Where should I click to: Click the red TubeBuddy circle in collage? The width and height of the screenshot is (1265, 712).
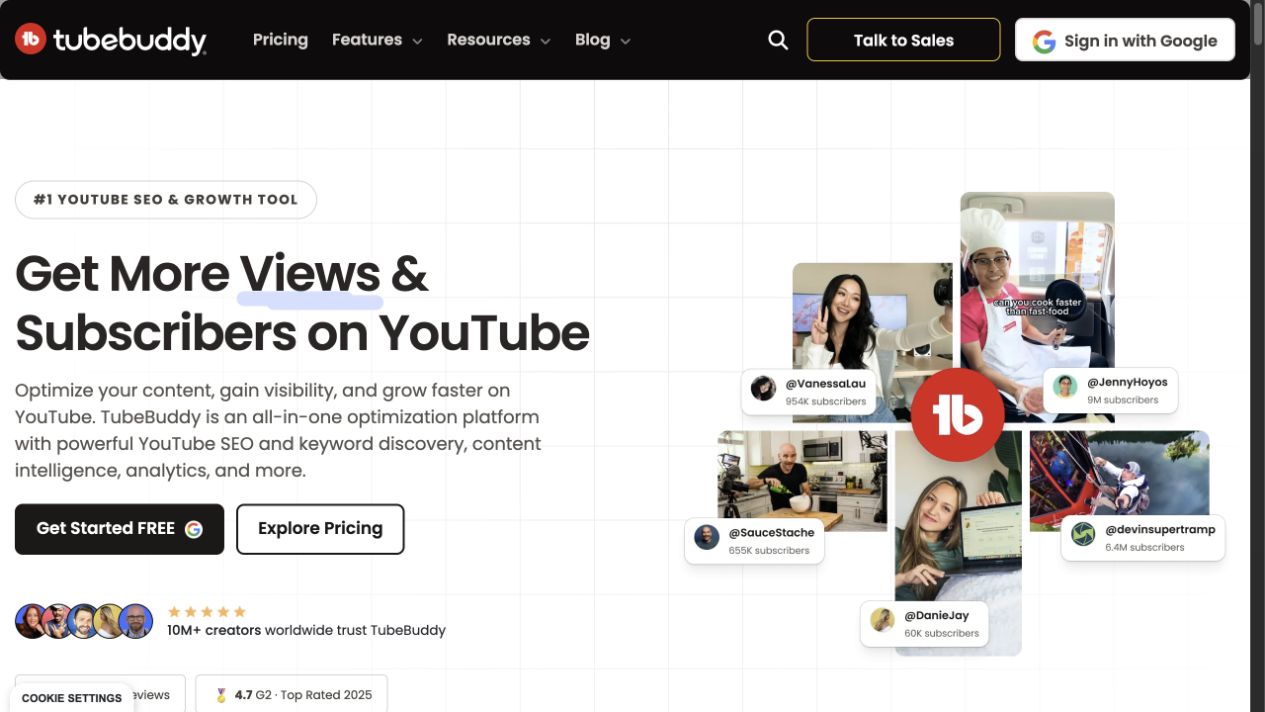[957, 415]
